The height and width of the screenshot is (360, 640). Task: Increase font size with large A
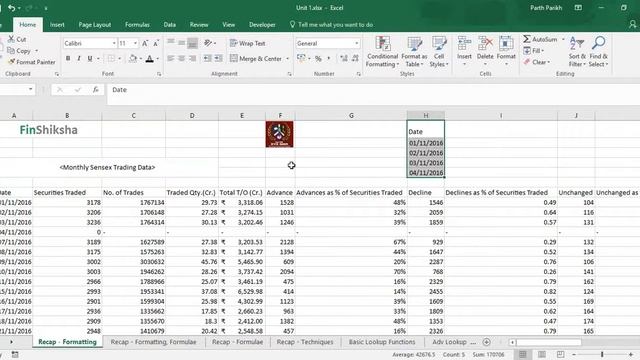coord(145,43)
